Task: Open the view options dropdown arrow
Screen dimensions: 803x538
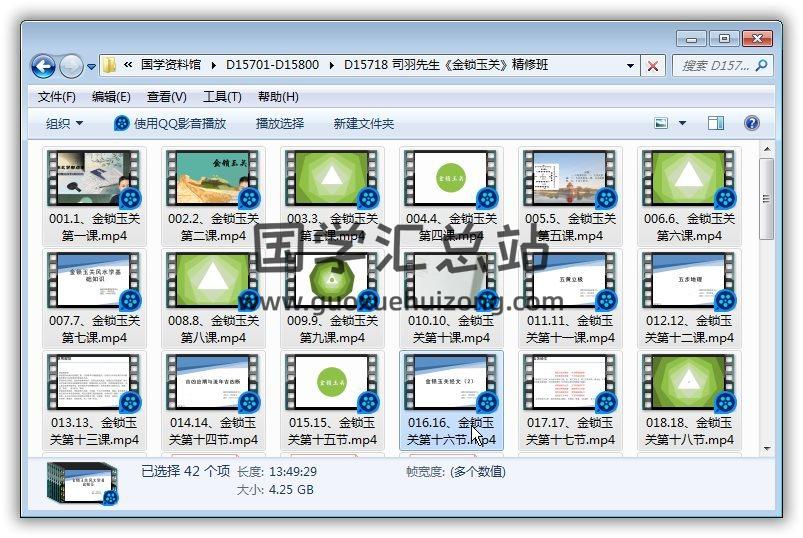Action: (x=682, y=123)
